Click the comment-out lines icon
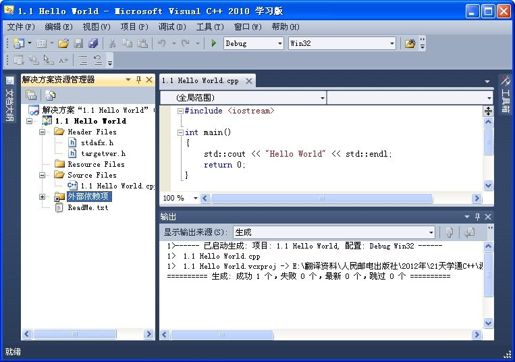515x362 pixels. 83,60
